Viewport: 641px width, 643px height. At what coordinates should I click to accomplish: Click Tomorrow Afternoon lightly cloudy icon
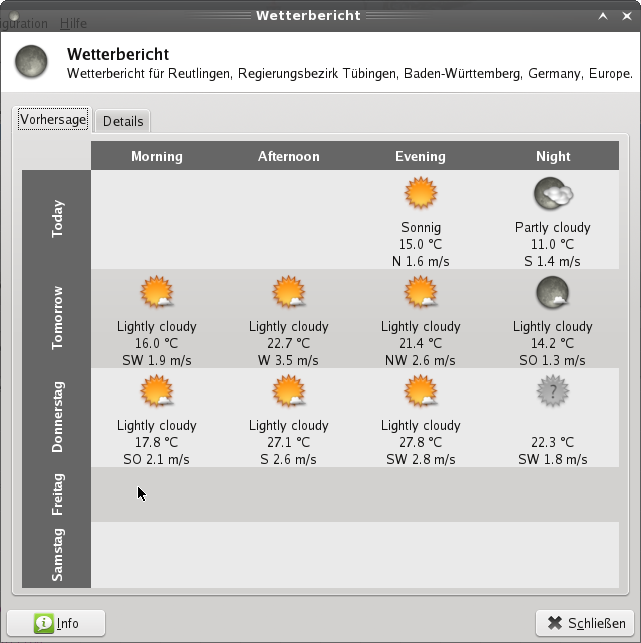(x=288, y=293)
